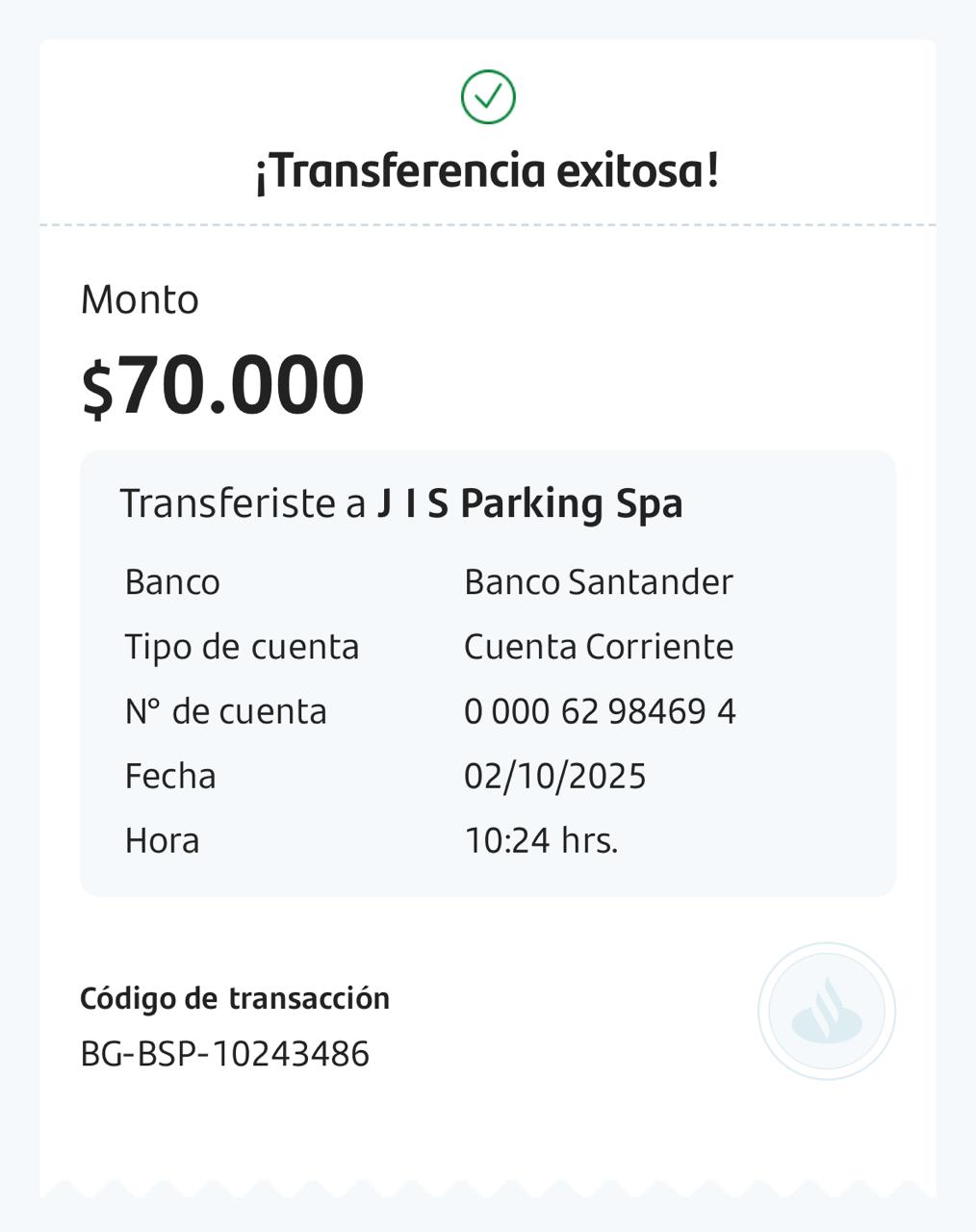Click the Código de transacción label
Screen dimensions: 976x1232
coord(235,998)
